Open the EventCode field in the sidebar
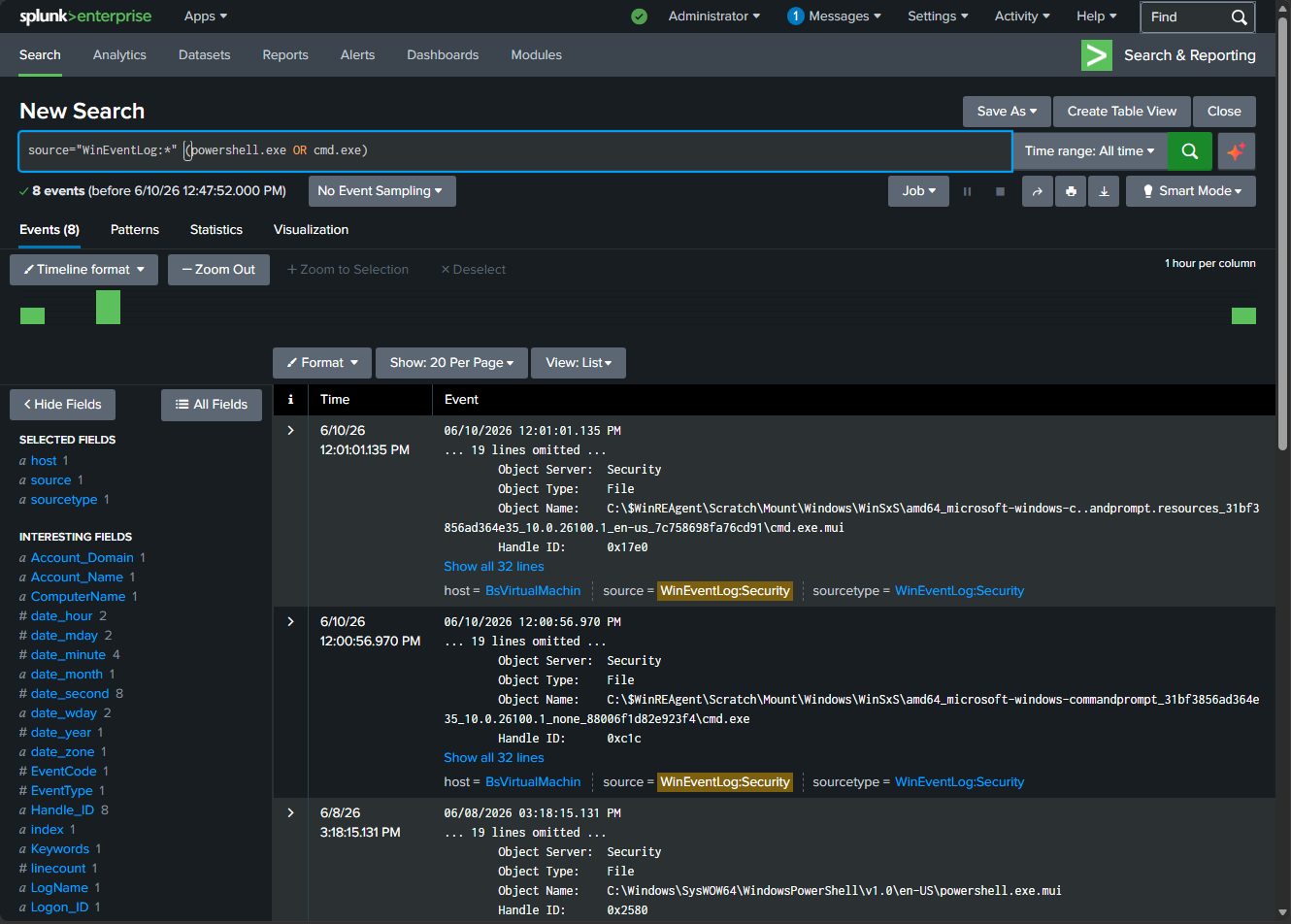Screen dimensions: 1291x924 (x=63, y=772)
